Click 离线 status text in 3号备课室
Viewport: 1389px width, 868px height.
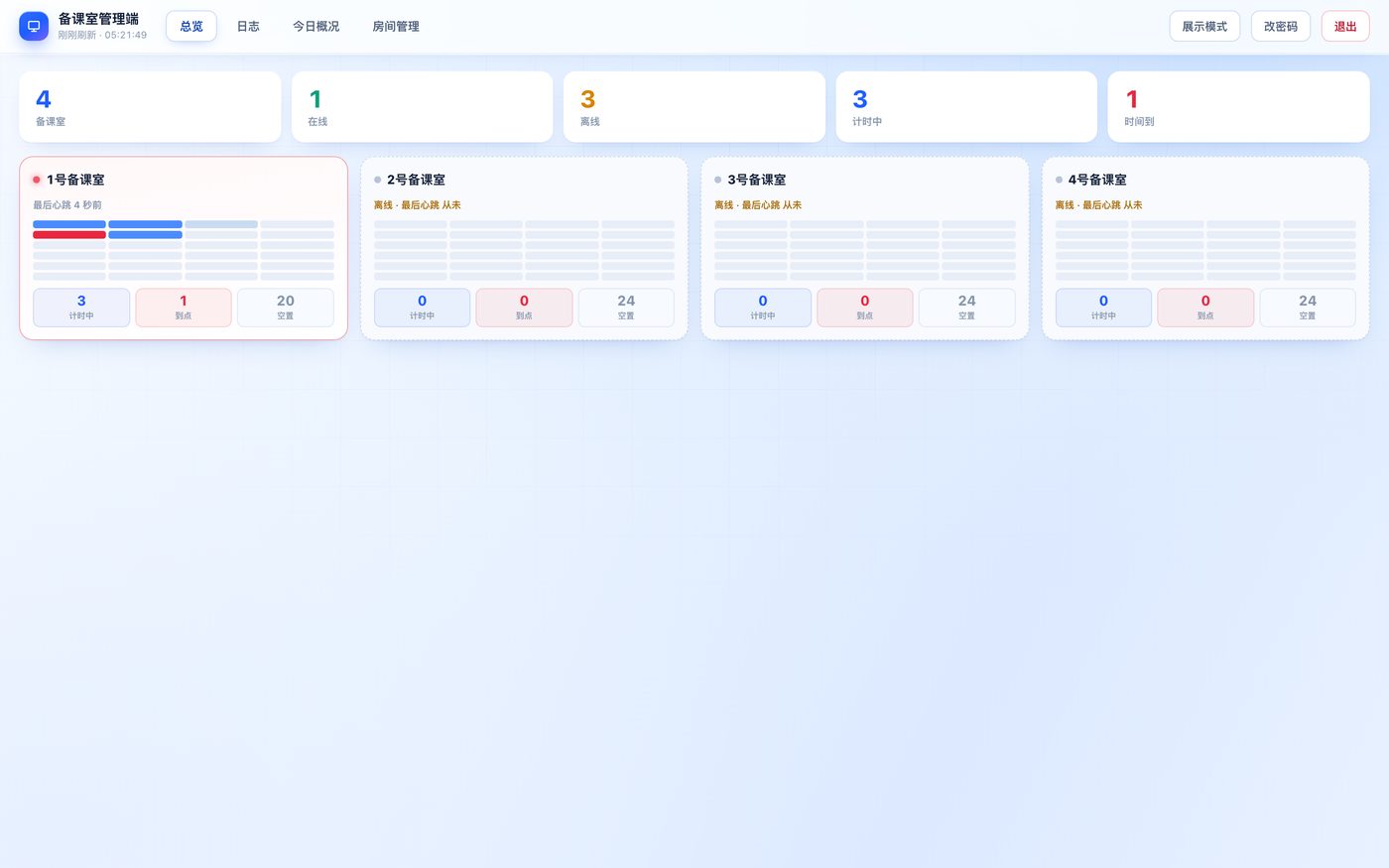758,205
